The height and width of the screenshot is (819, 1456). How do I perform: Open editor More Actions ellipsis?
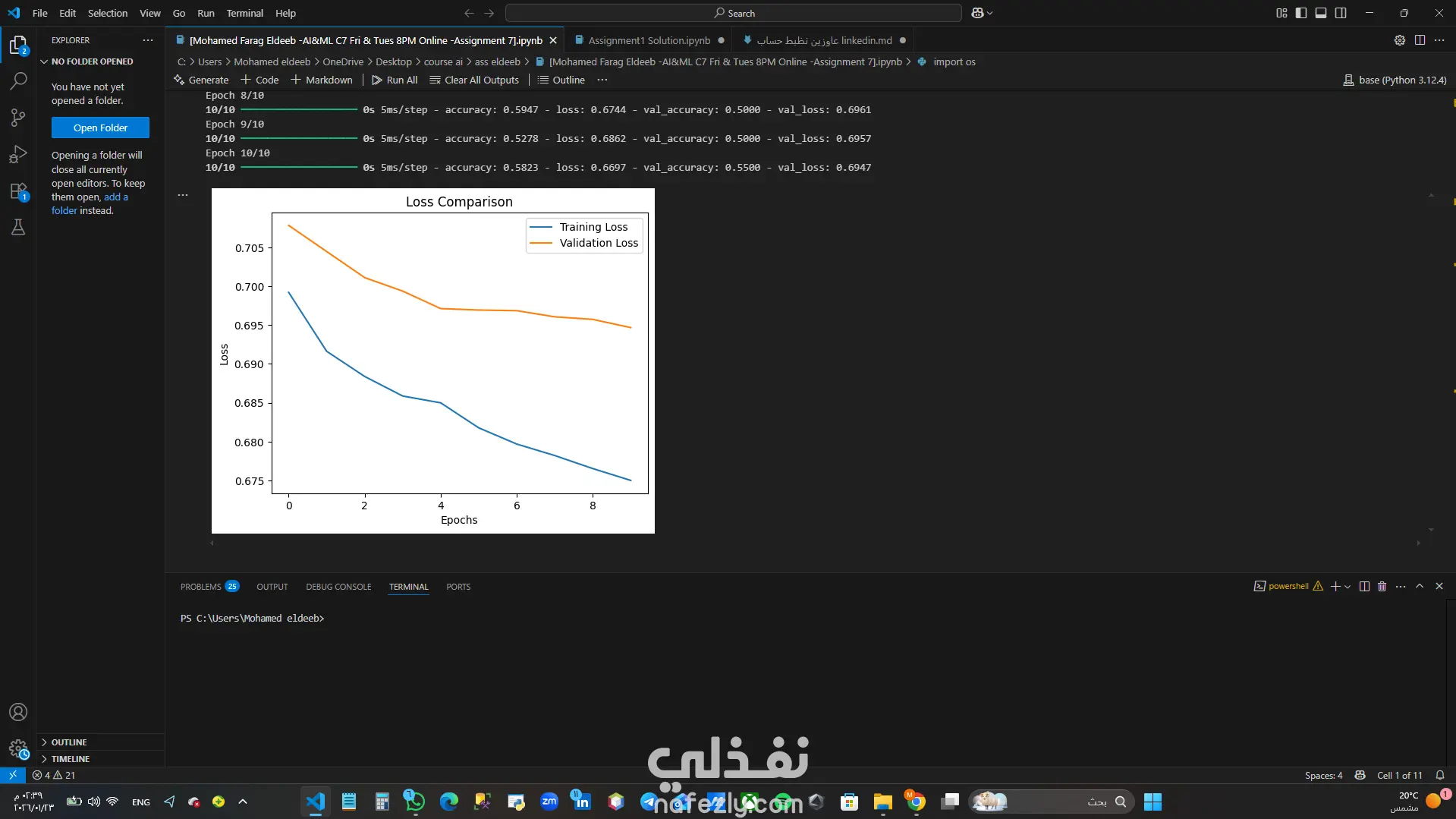point(1439,40)
